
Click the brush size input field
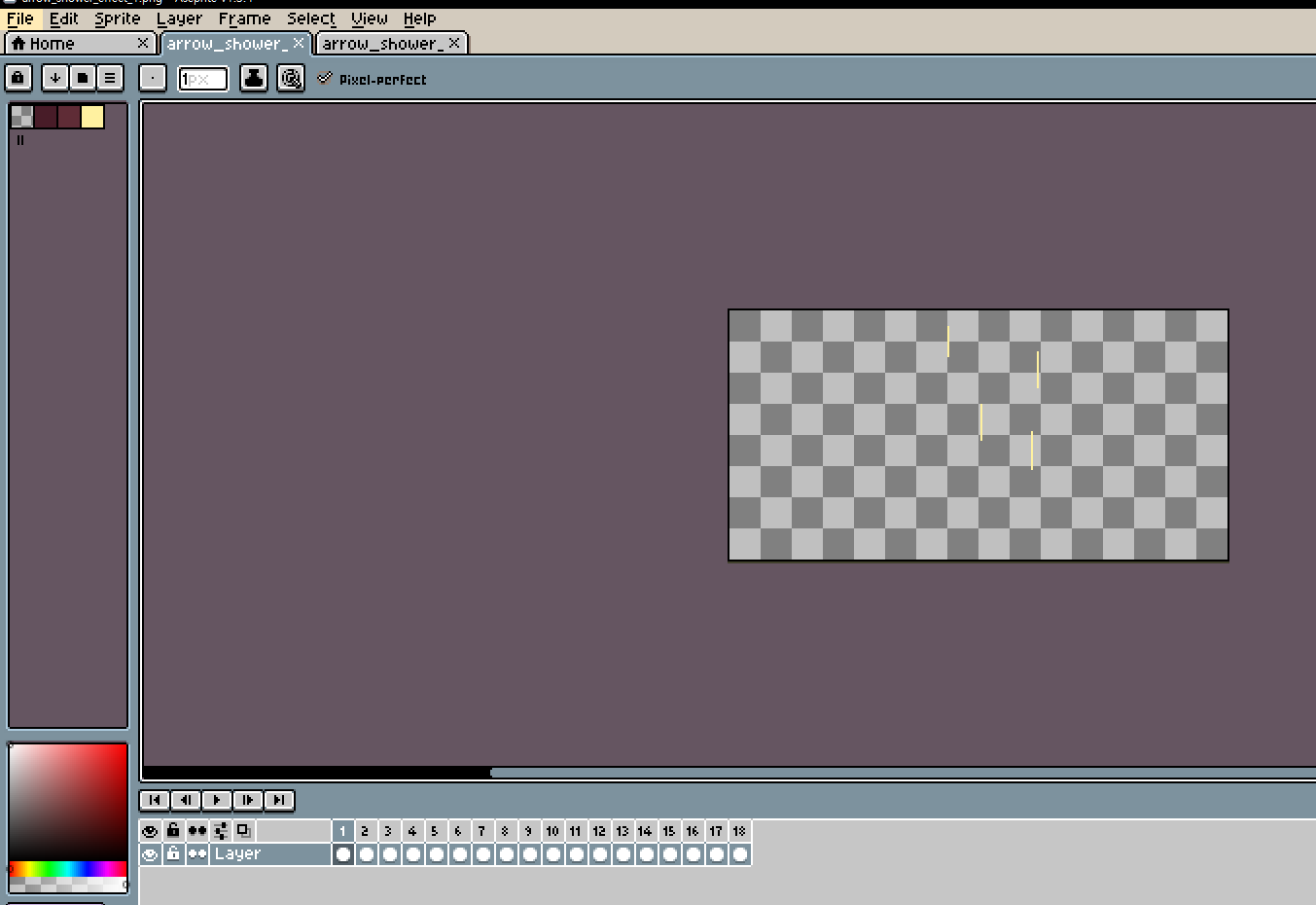pos(203,79)
